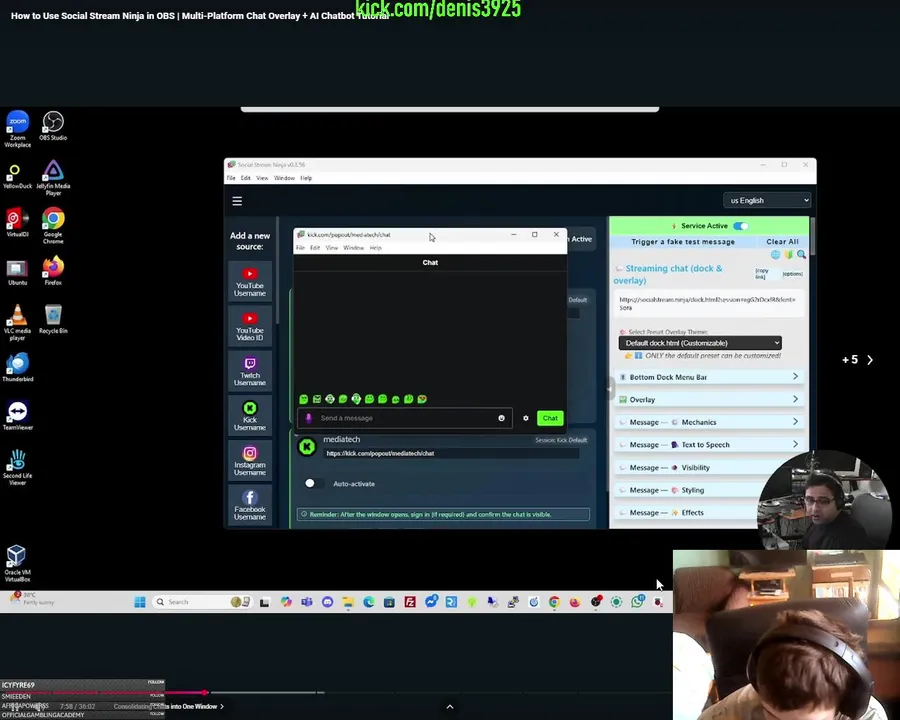This screenshot has height=720, width=900.
Task: Open Help menu in Social Stream Ninja
Action: 306,178
